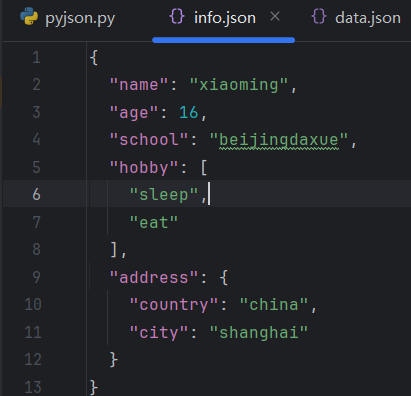The height and width of the screenshot is (396, 411).
Task: Click the braces icon on info.json tab
Action: click(x=177, y=16)
